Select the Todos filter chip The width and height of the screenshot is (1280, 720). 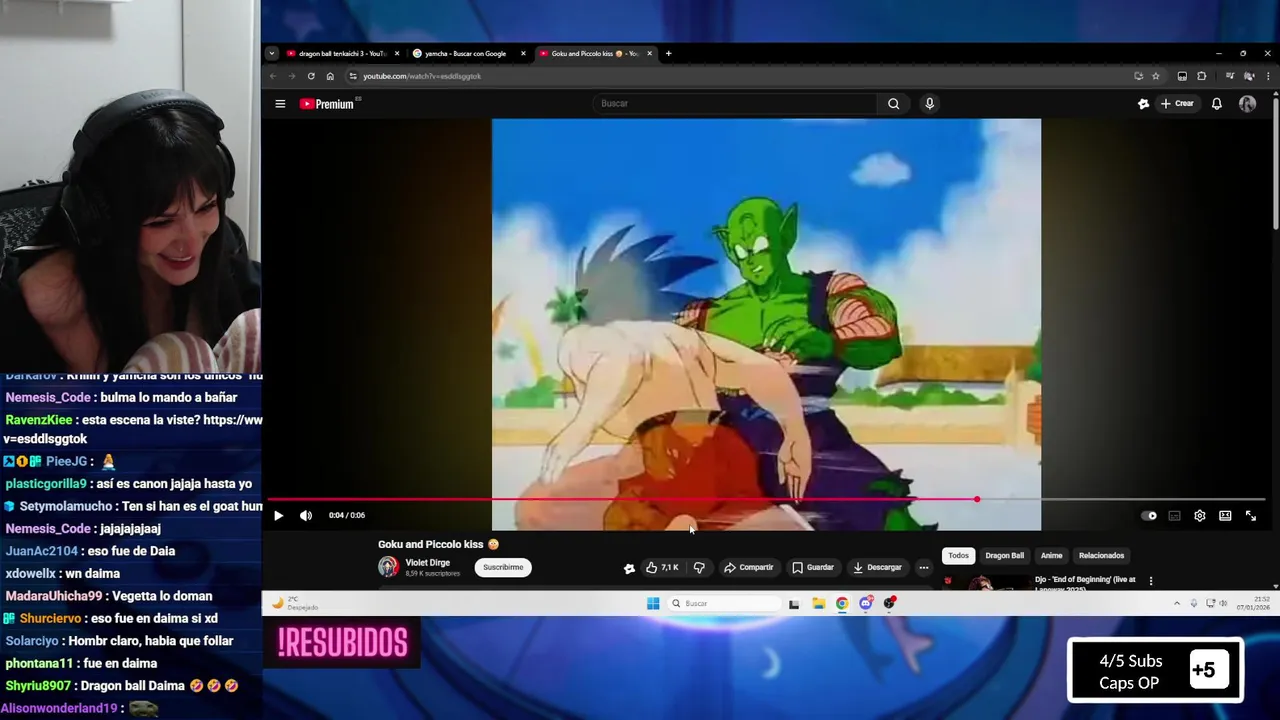click(x=958, y=556)
